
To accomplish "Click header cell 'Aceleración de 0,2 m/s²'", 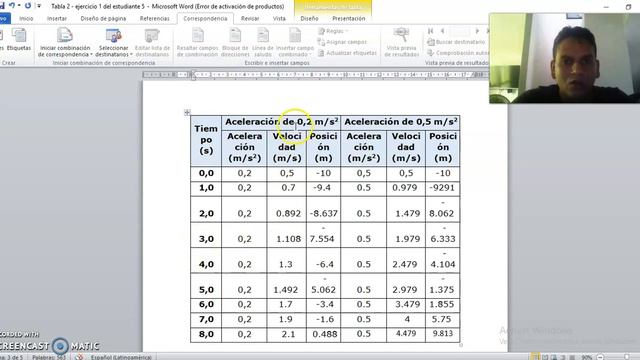I will pos(281,122).
